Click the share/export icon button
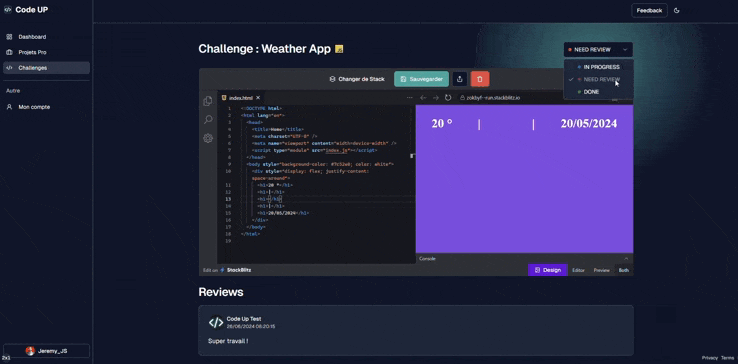The height and width of the screenshot is (364, 738). [x=460, y=79]
